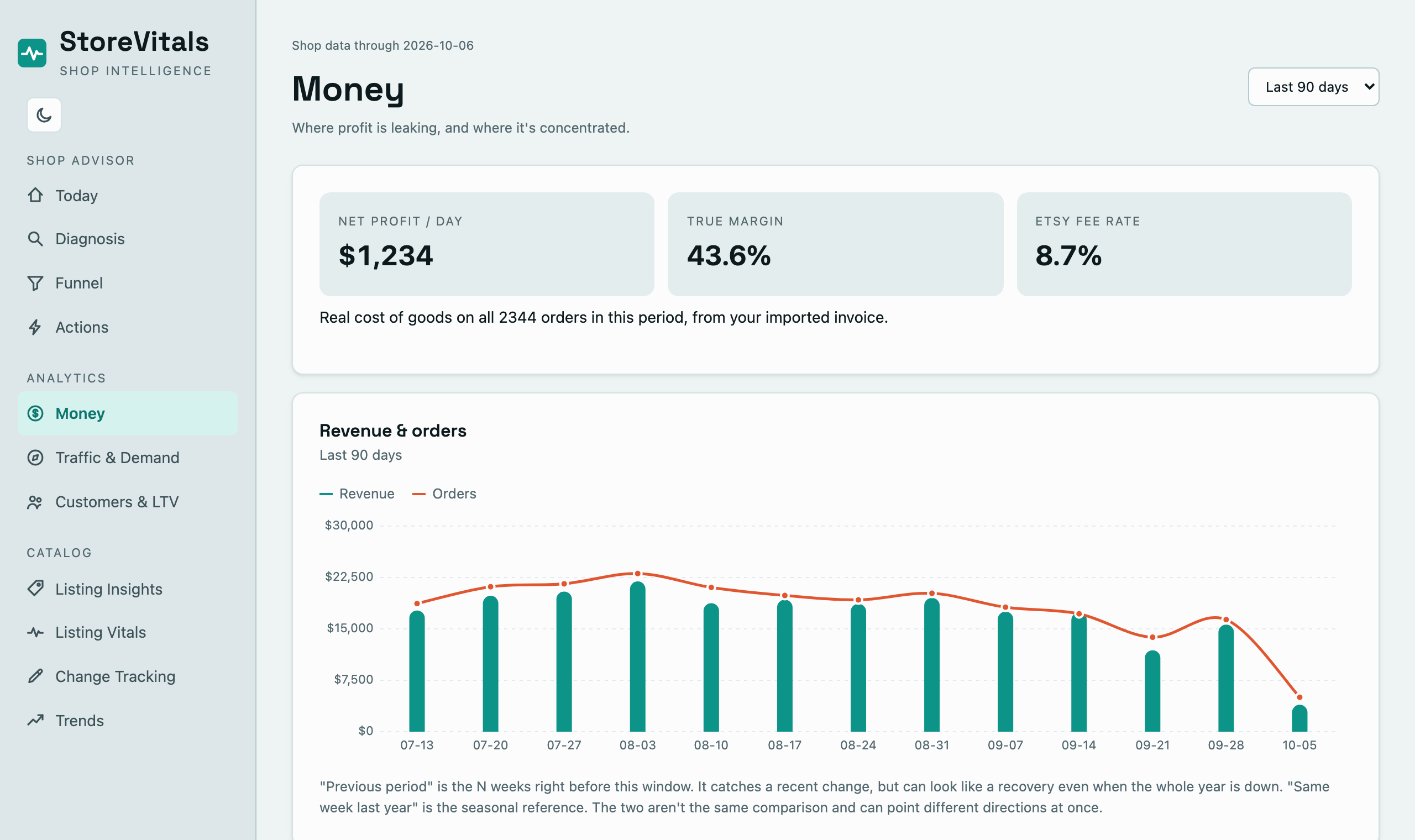Viewport: 1415px width, 840px height.
Task: Click the Money dollar-circle icon
Action: pyautogui.click(x=35, y=414)
